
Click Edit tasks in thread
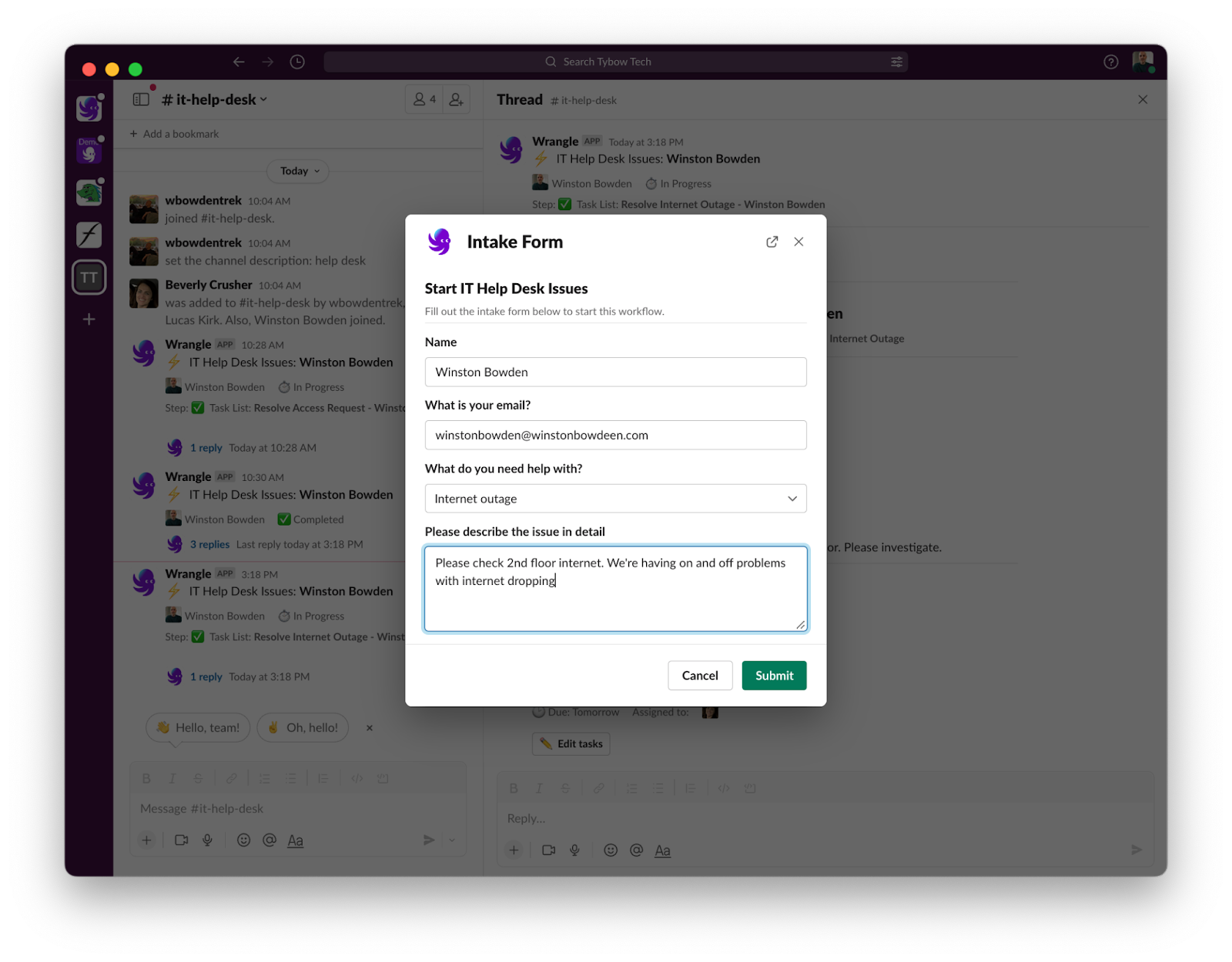tap(571, 743)
